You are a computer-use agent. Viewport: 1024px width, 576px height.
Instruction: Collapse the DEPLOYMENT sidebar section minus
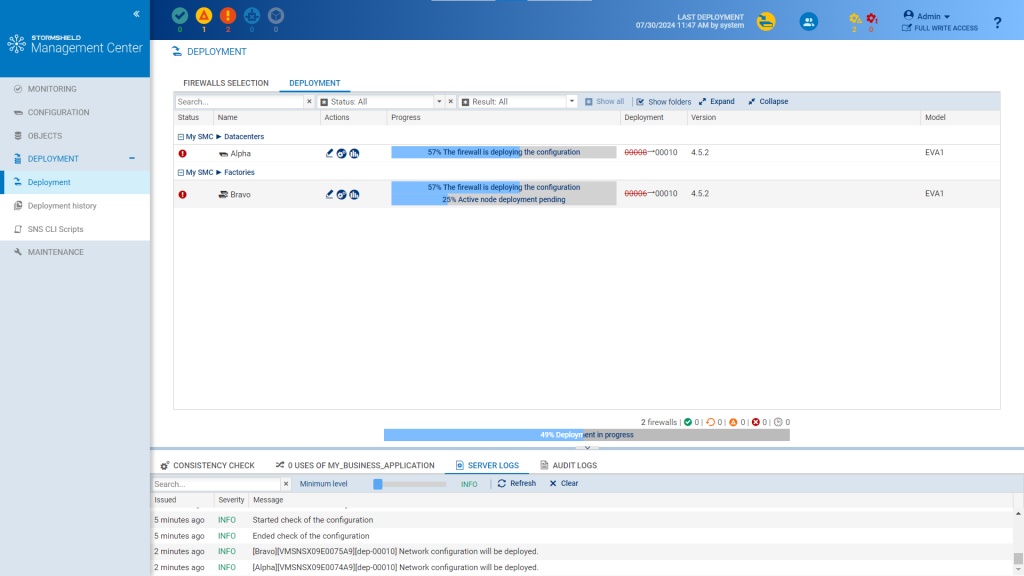[x=132, y=159]
